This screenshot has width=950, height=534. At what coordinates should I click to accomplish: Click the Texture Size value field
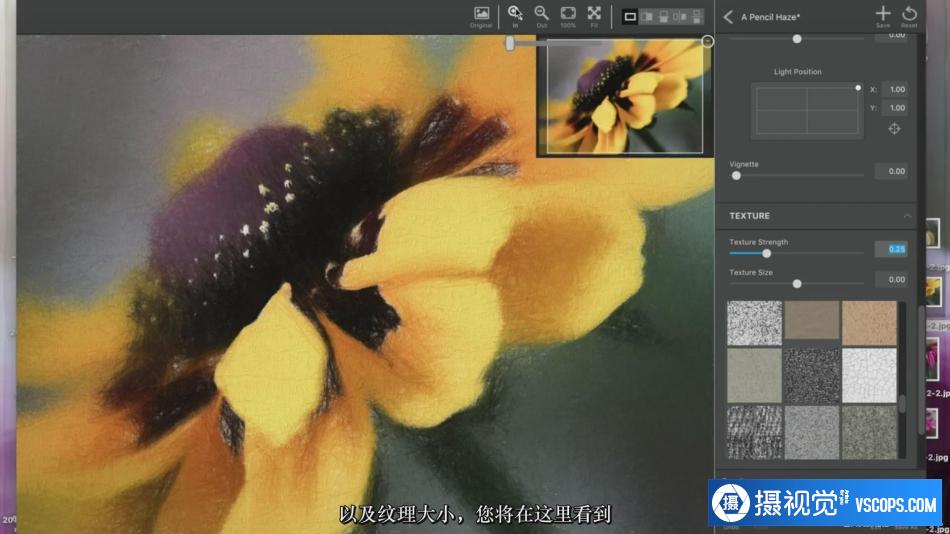coord(891,279)
